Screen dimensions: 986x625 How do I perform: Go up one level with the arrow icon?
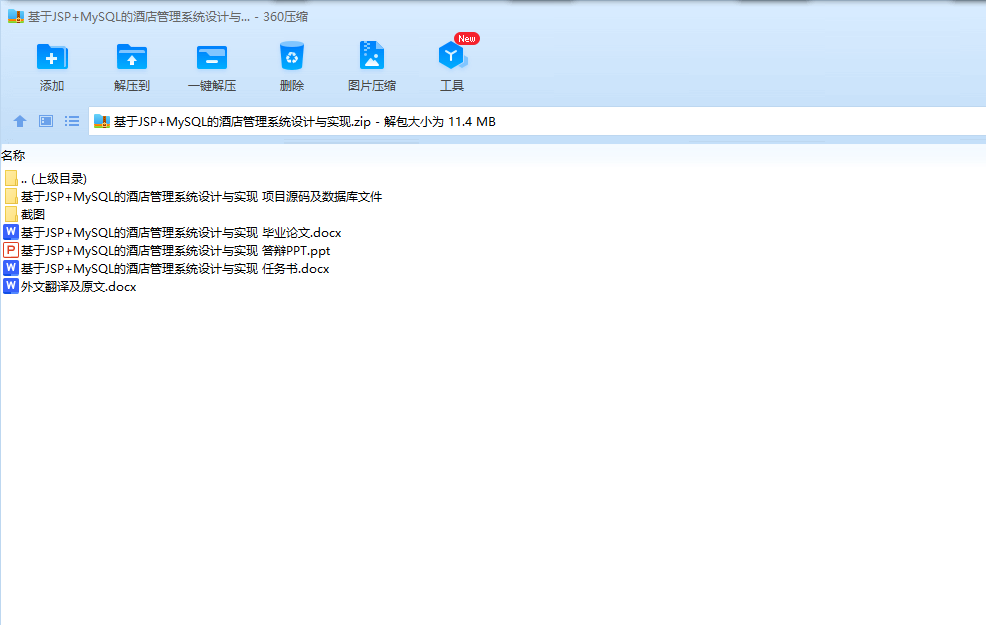click(x=20, y=121)
